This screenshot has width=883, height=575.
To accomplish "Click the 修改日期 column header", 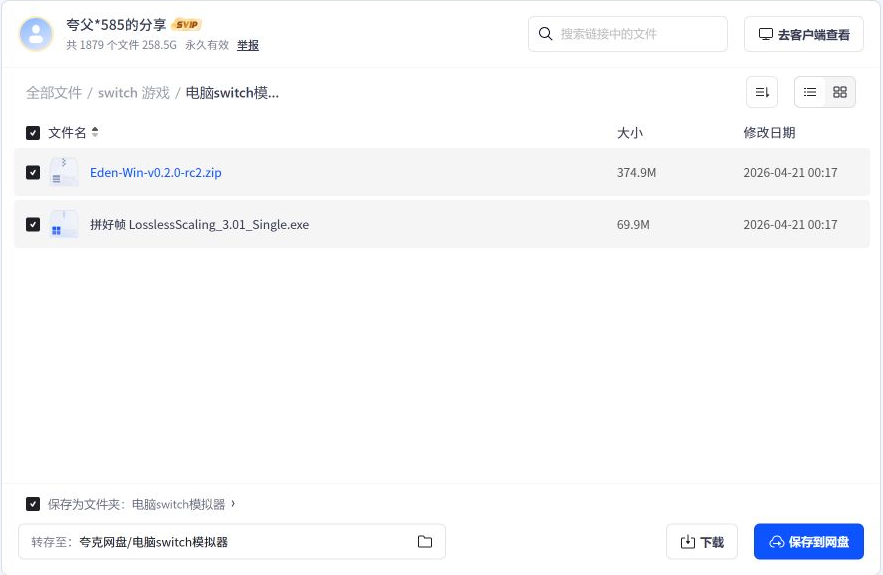I will click(769, 133).
